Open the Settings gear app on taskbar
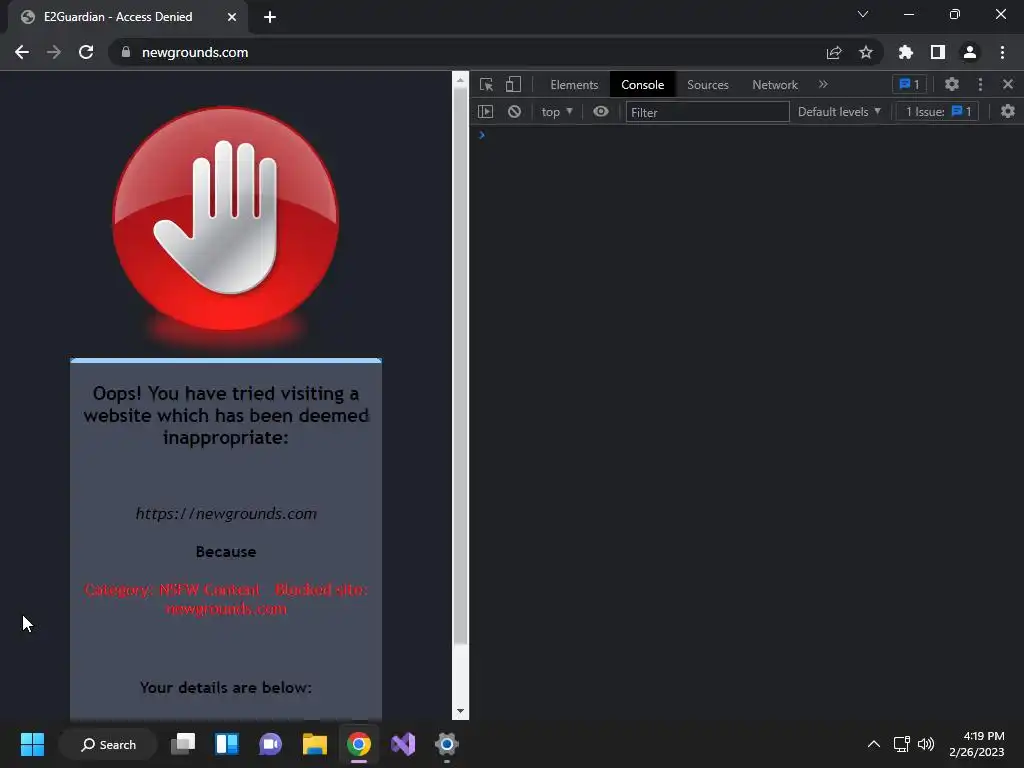This screenshot has height=768, width=1024. pos(447,744)
